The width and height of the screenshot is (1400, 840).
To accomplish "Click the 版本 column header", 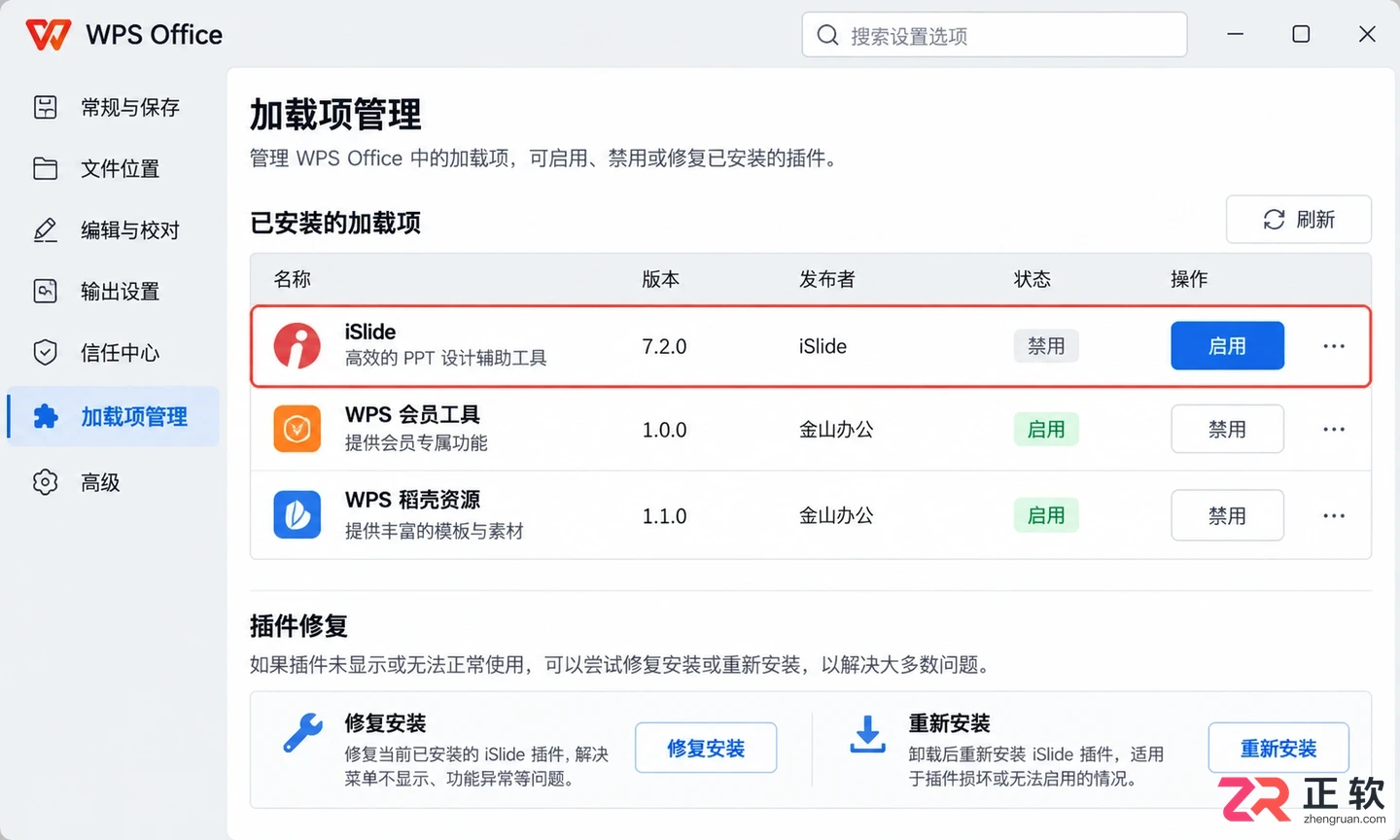I will [x=661, y=279].
